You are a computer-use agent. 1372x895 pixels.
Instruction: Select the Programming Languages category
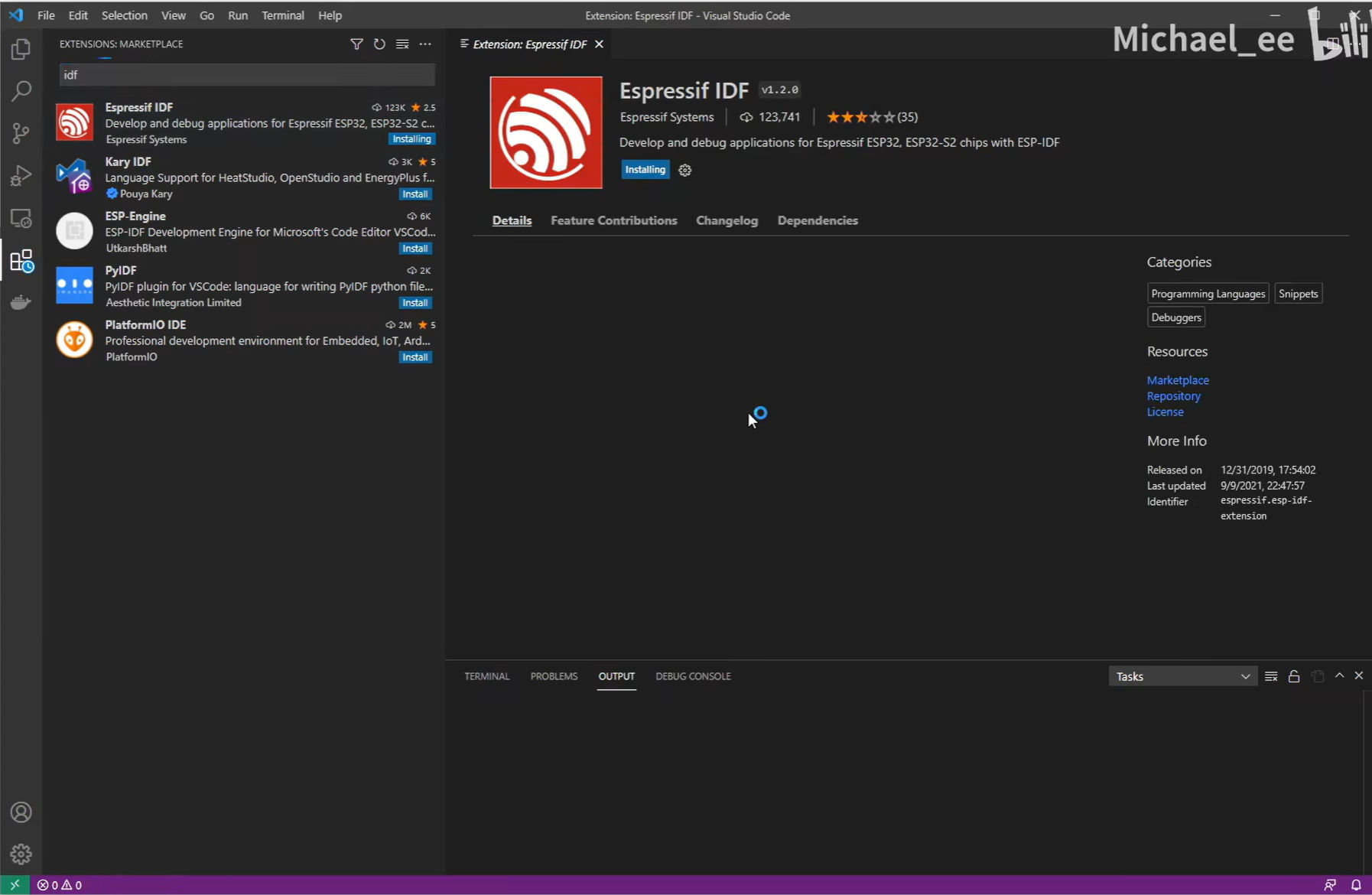1208,294
